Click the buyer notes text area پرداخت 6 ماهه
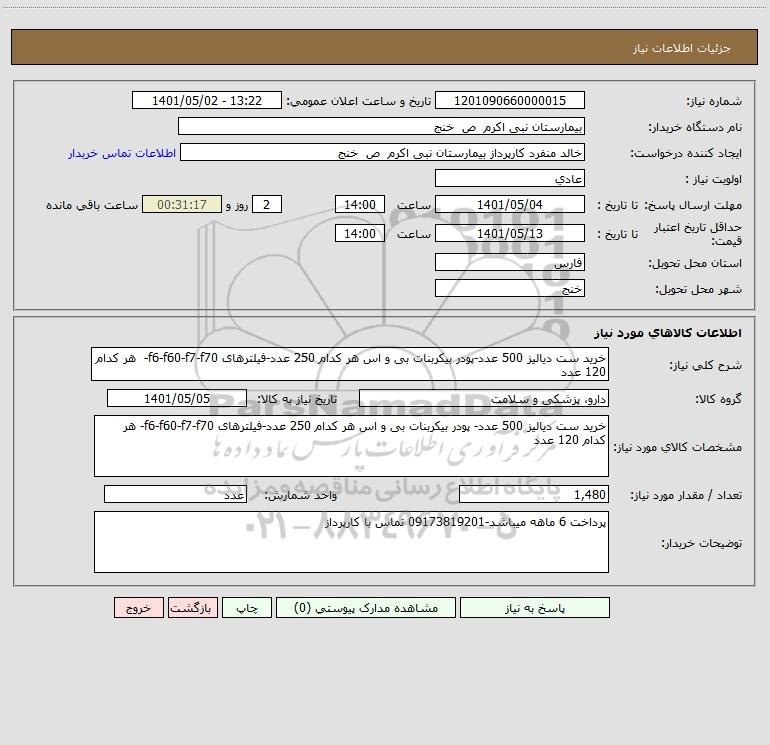 [x=351, y=542]
